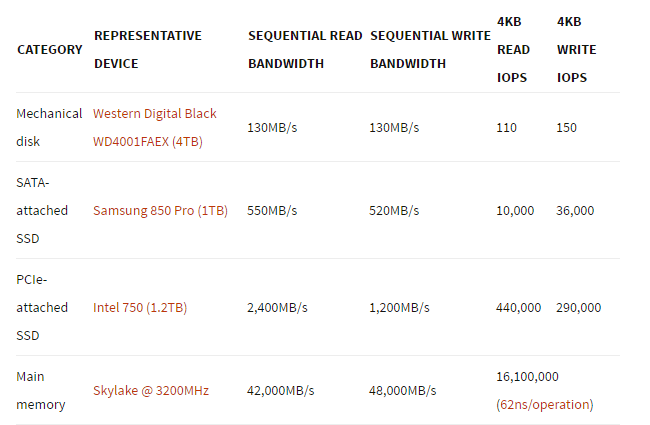Select the 4KB Write IOPS header
Viewport: 650px width, 425px height.
(572, 49)
